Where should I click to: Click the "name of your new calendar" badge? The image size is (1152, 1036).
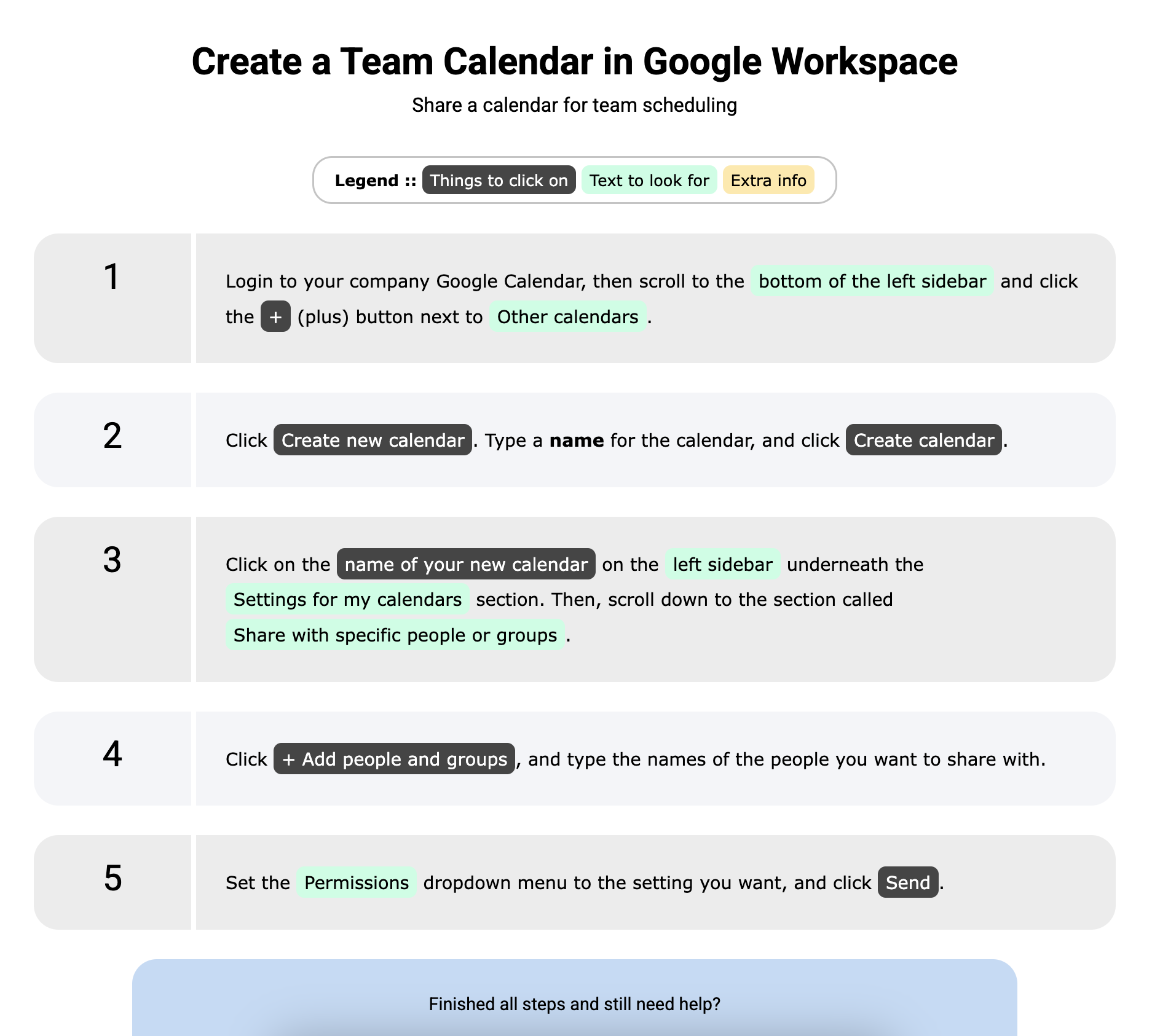466,565
